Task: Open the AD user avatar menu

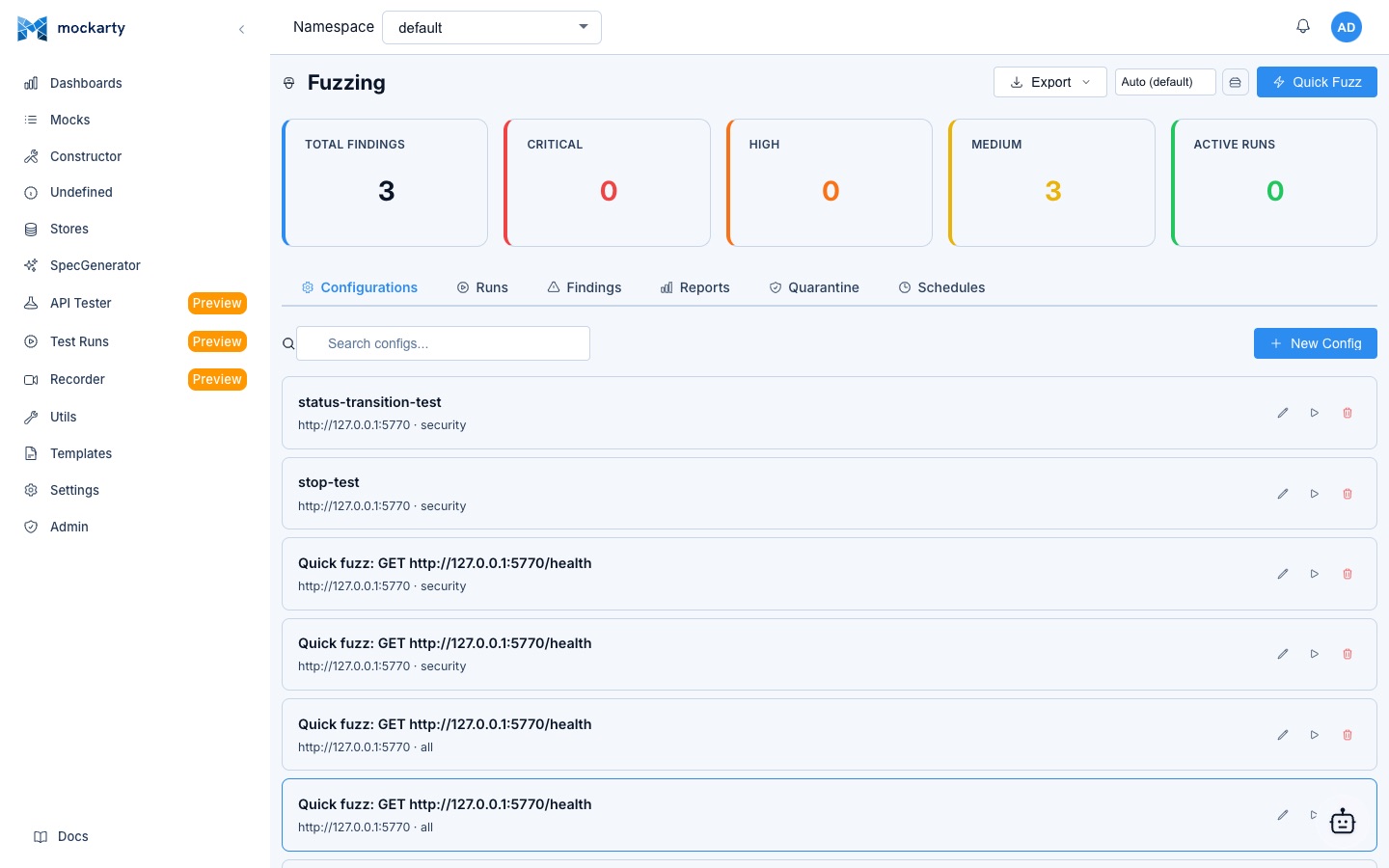Action: [x=1347, y=27]
